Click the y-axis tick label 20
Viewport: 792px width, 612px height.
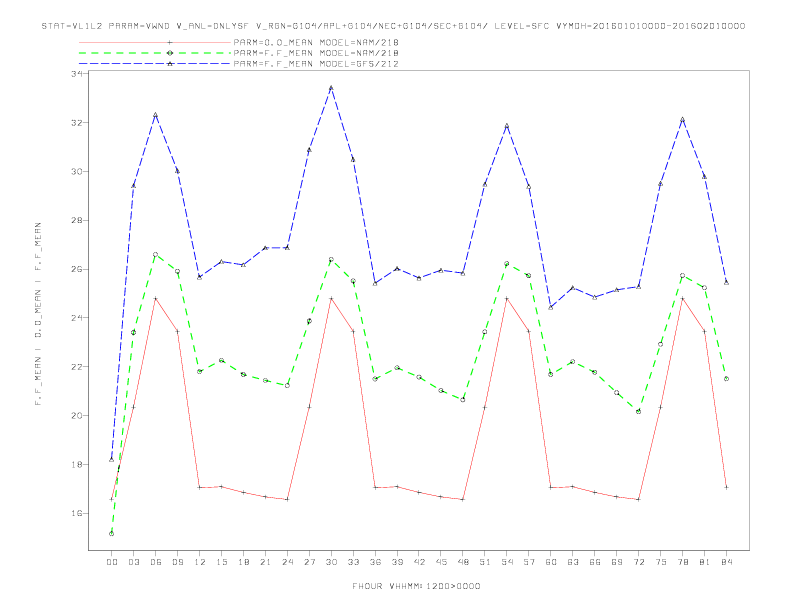(76, 416)
